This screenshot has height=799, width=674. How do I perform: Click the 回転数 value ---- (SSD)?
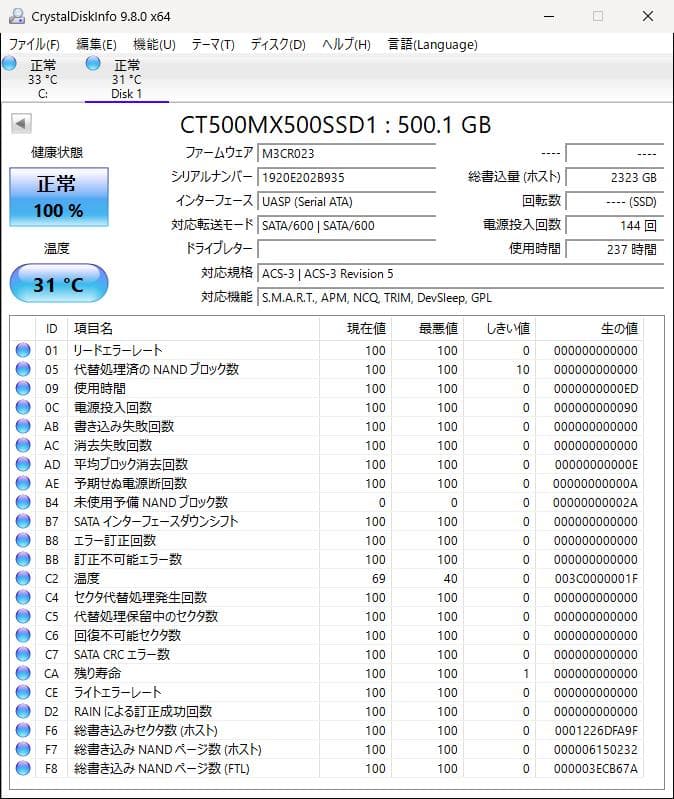(615, 201)
